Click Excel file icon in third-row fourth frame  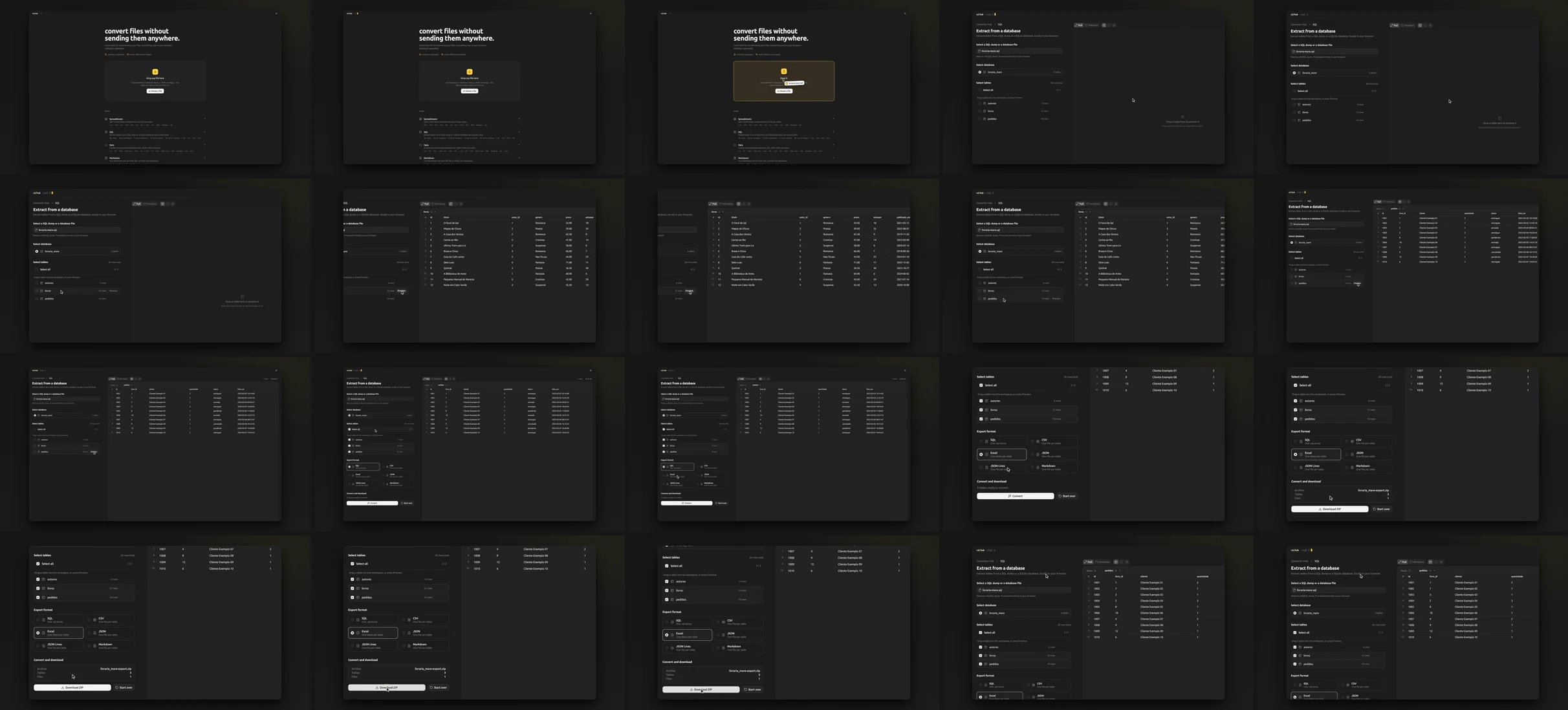986,455
